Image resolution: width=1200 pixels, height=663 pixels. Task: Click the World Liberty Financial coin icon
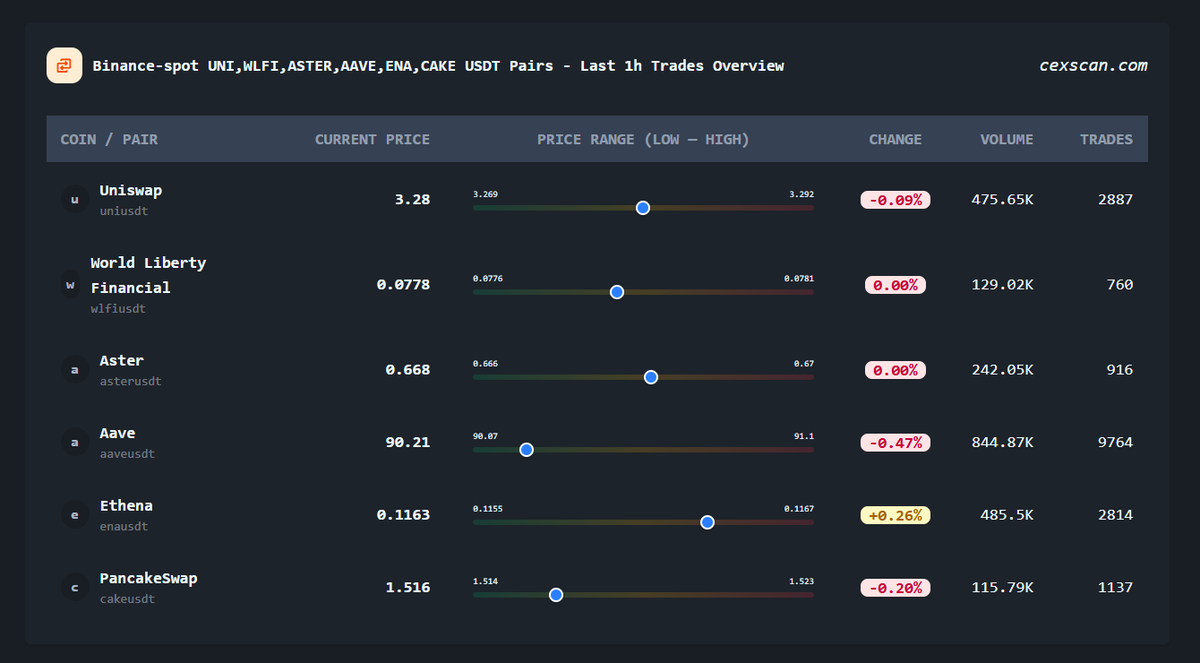pyautogui.click(x=70, y=284)
